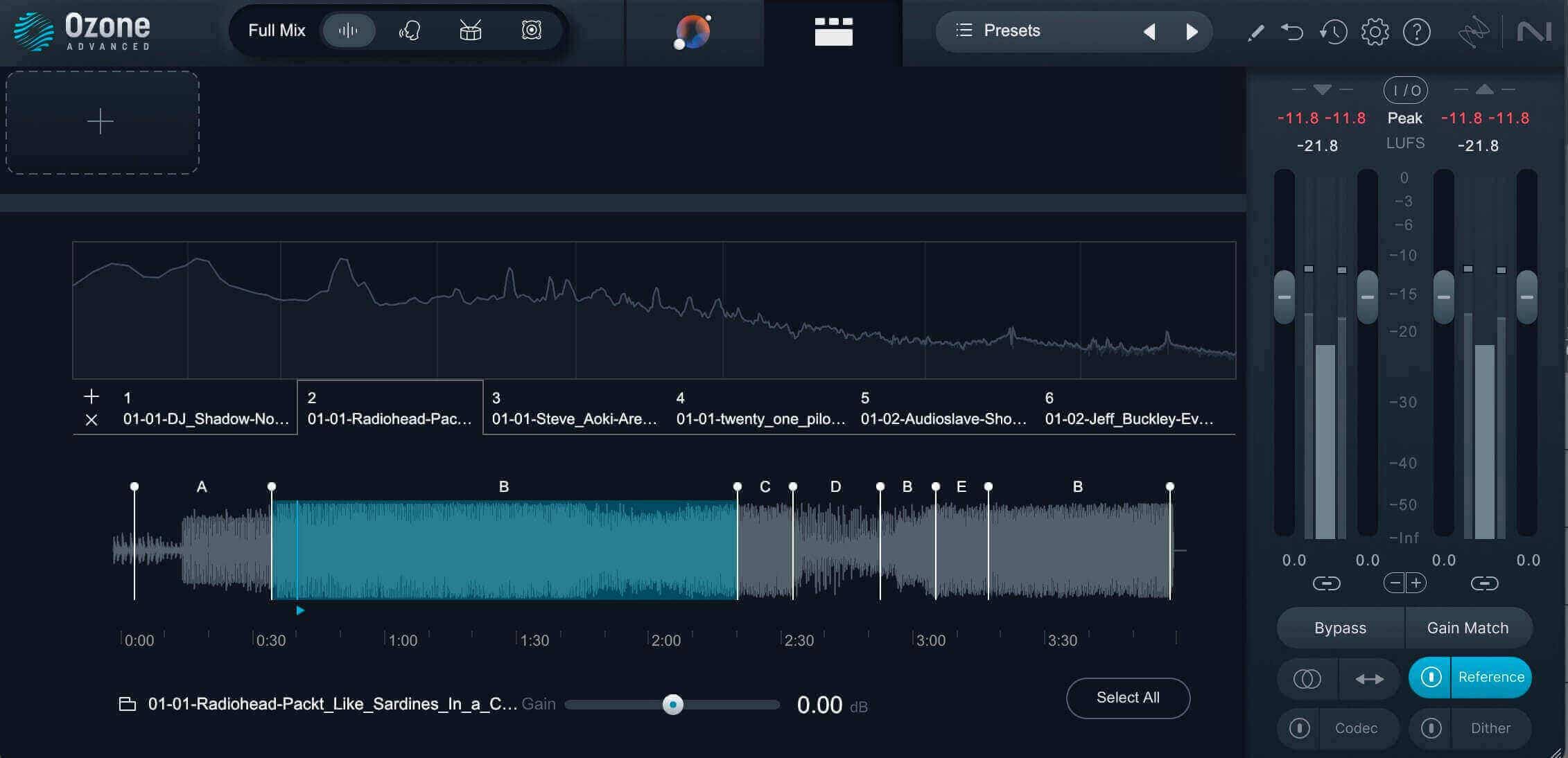This screenshot has height=758, width=1568.
Task: Open settings gear icon
Action: point(1375,32)
